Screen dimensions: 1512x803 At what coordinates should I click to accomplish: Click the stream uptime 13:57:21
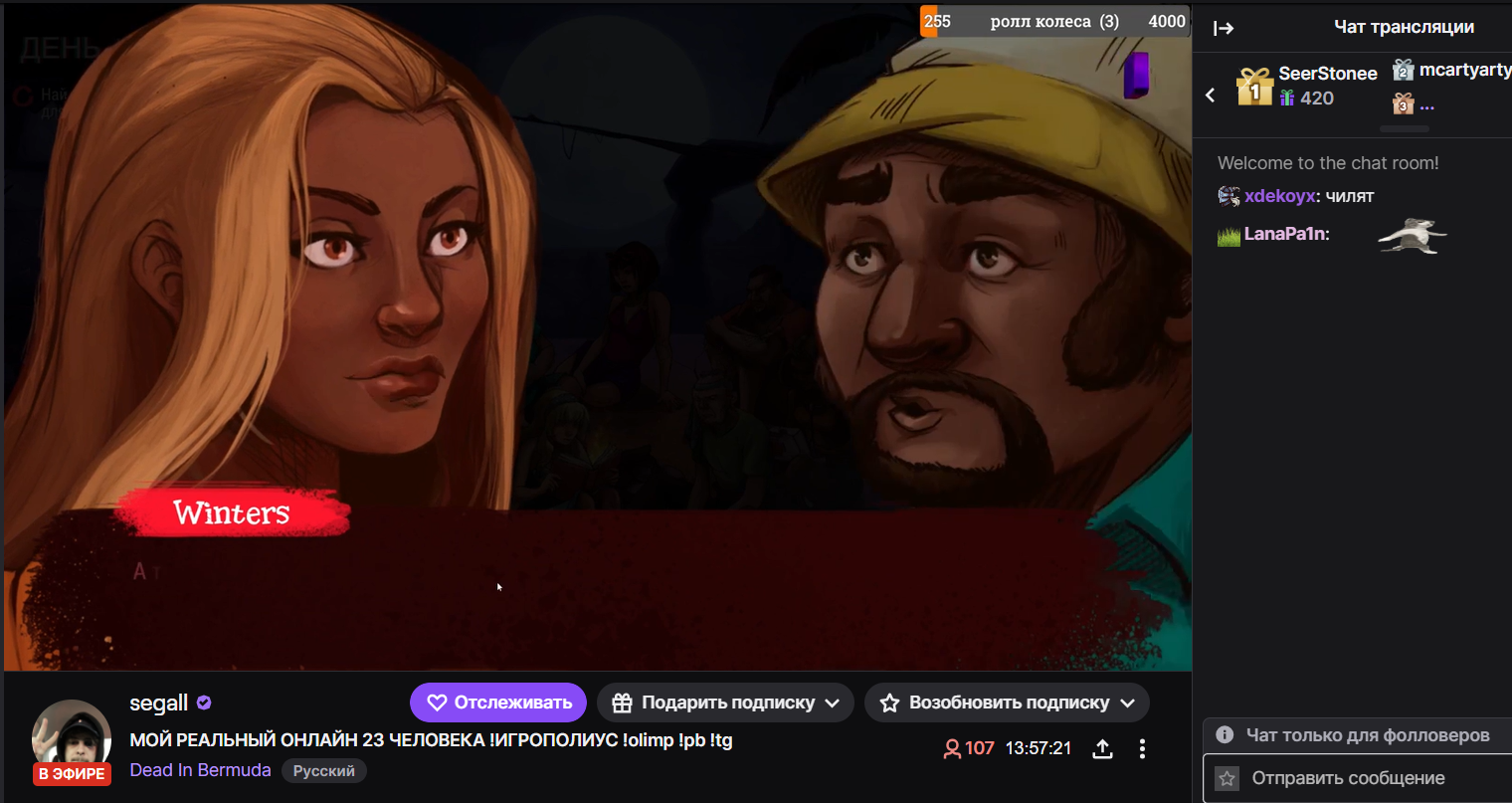tap(1039, 748)
